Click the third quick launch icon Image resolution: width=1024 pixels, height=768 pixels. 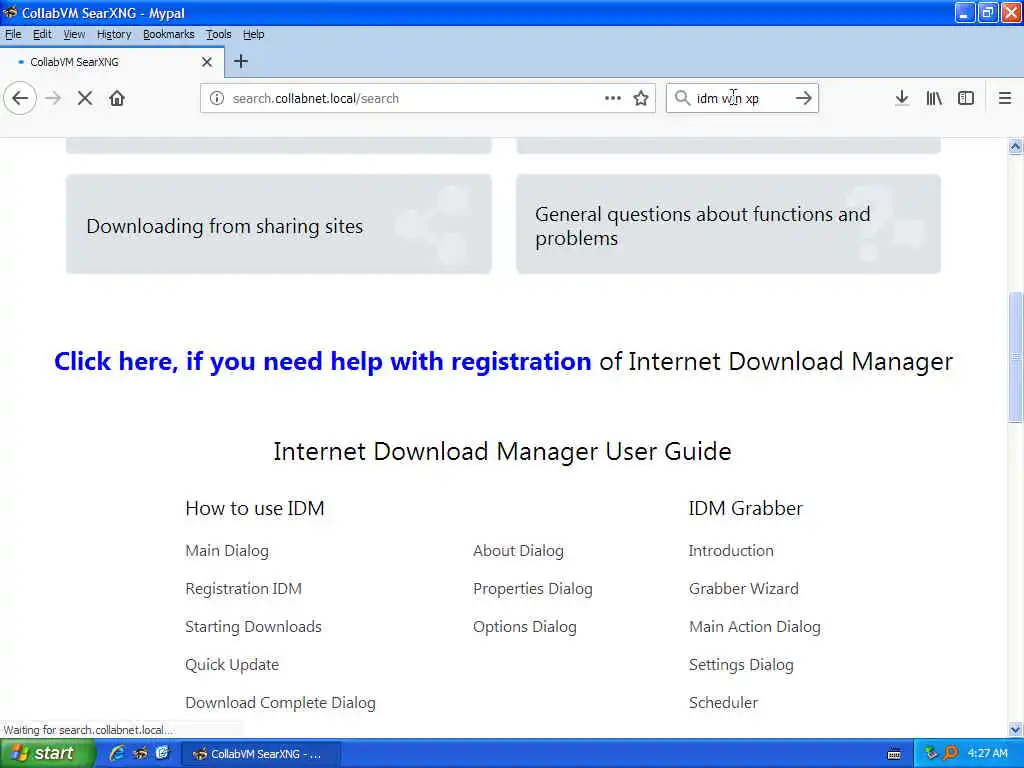click(x=162, y=754)
